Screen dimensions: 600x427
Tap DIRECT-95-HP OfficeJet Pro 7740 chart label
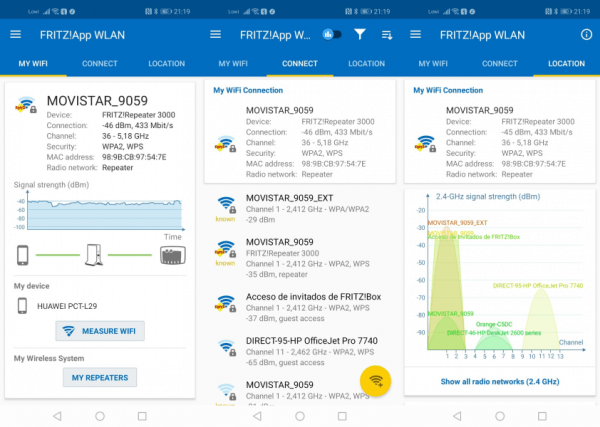538,285
